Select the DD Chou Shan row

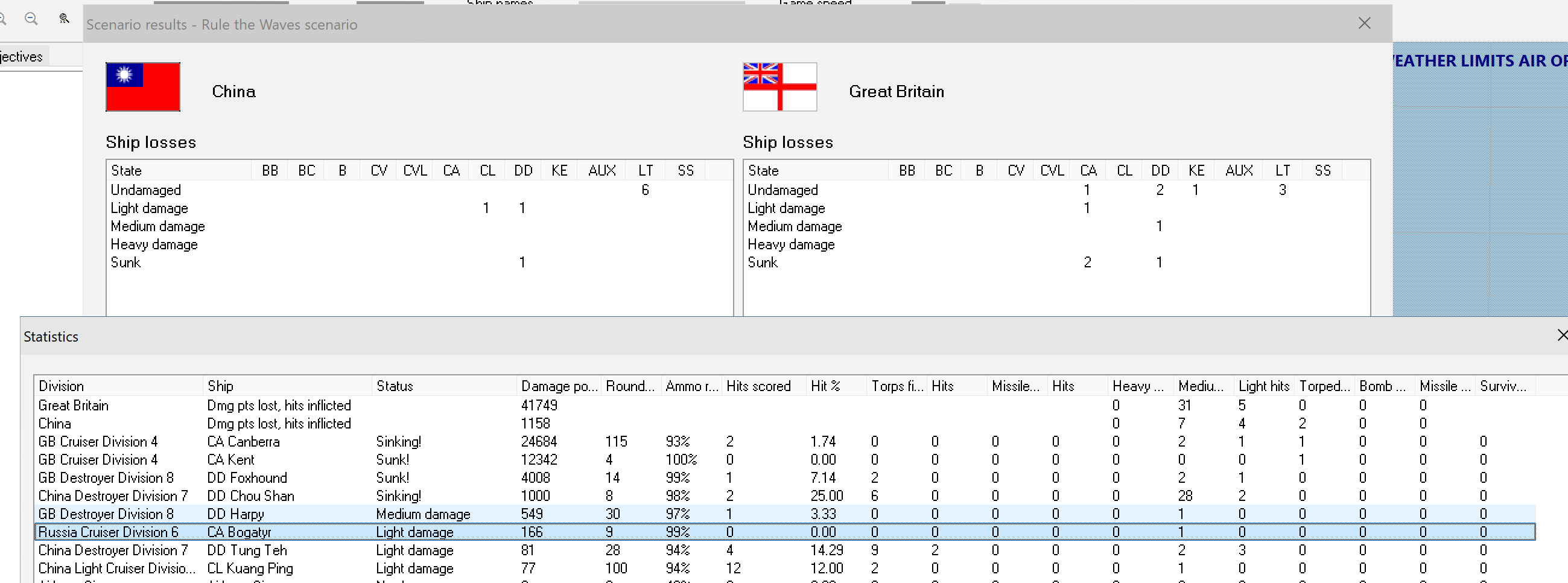pos(251,496)
